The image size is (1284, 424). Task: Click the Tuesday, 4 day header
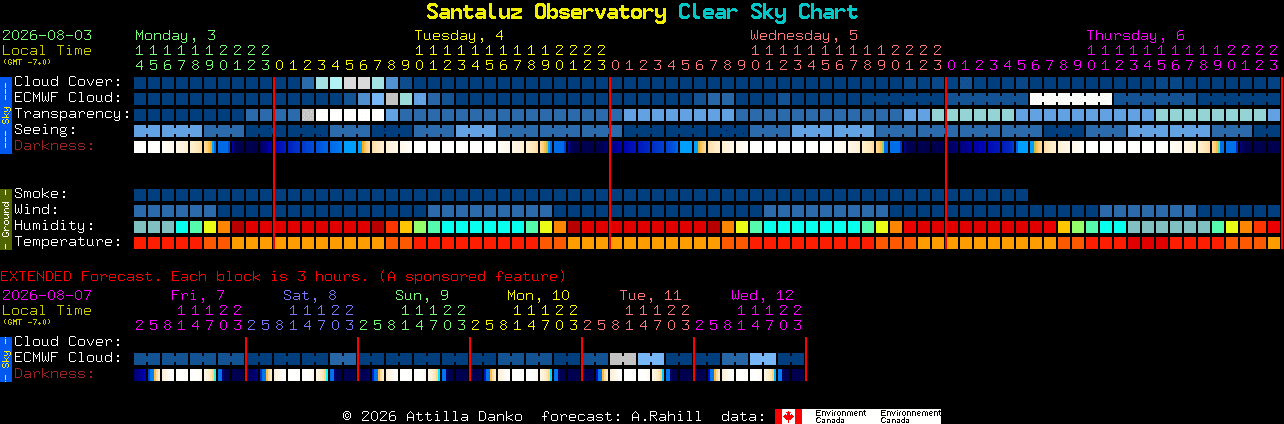click(459, 35)
